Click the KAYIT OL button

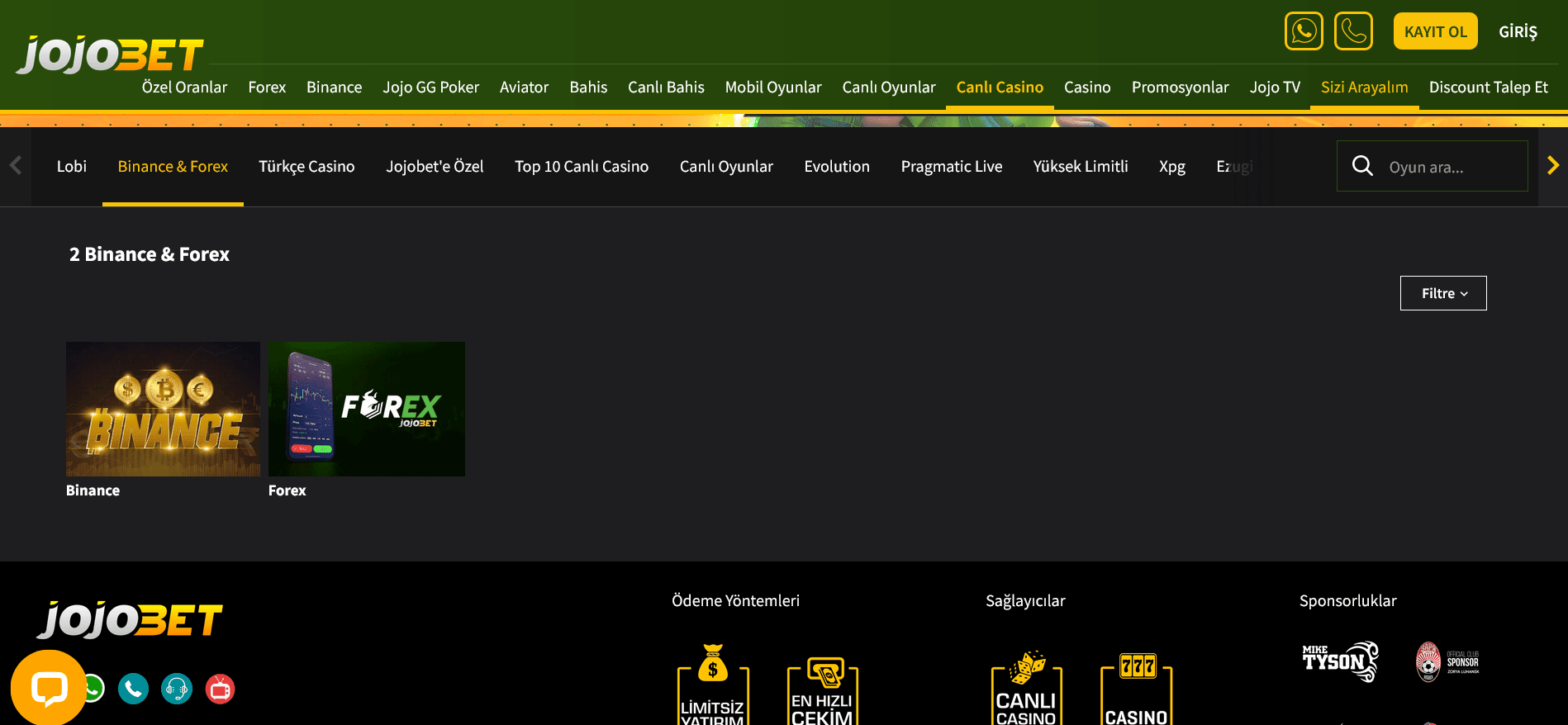[x=1436, y=31]
